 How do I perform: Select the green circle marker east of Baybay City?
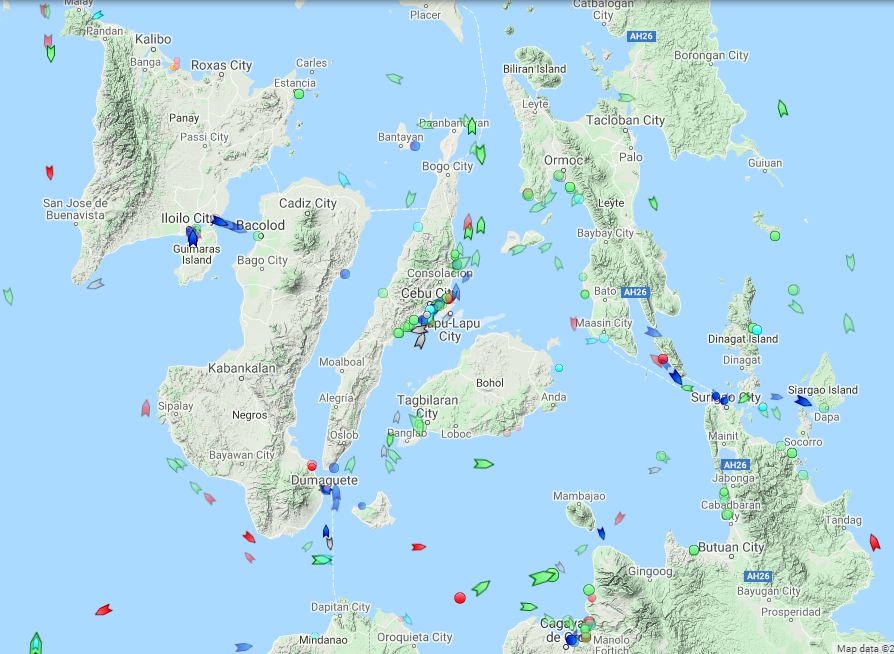775,236
